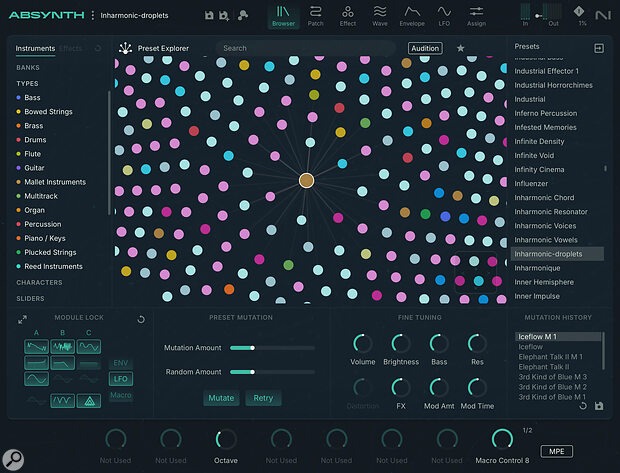Click the Mod Time knob
The image size is (620, 473).
click(477, 387)
